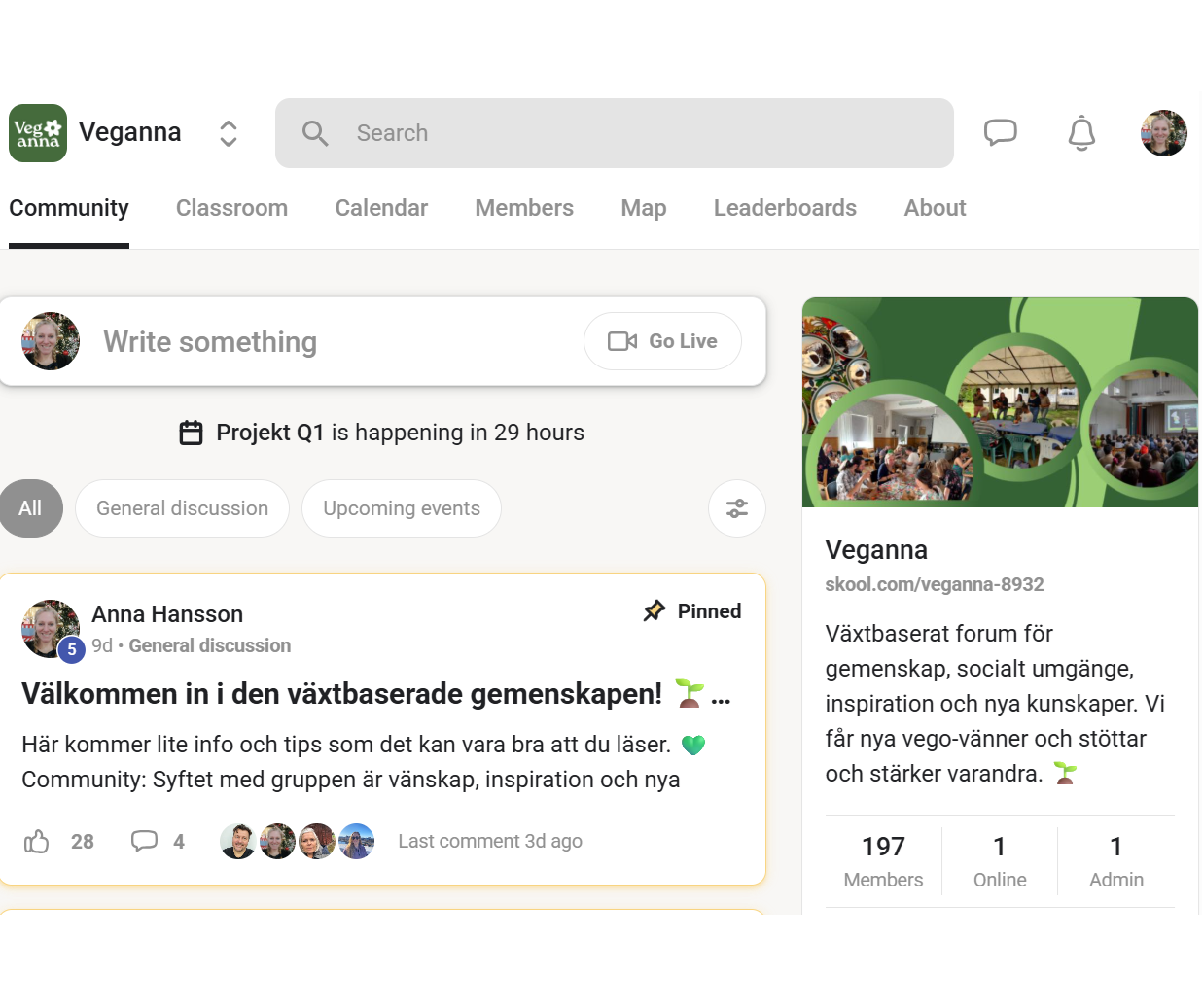Filter posts by General discussion

point(182,508)
